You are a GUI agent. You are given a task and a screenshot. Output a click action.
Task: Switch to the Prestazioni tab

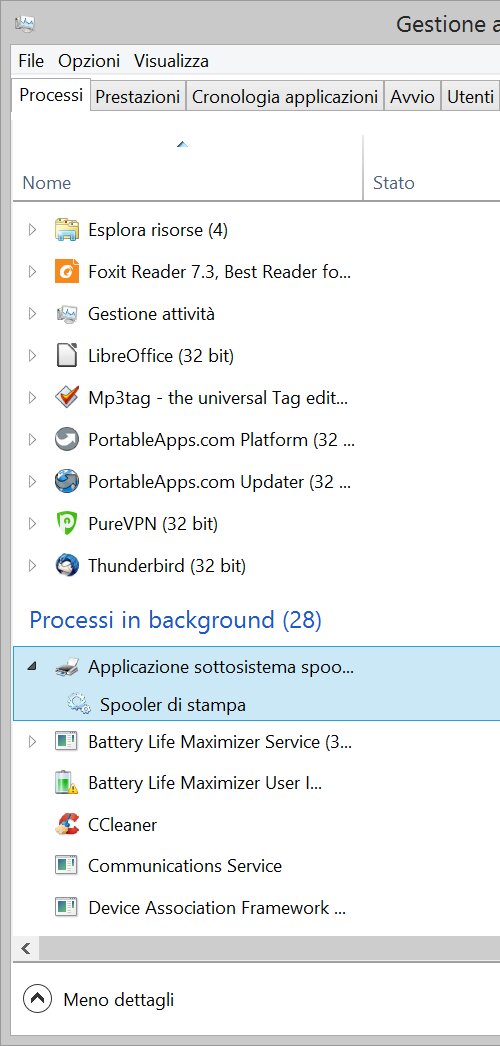click(x=138, y=97)
